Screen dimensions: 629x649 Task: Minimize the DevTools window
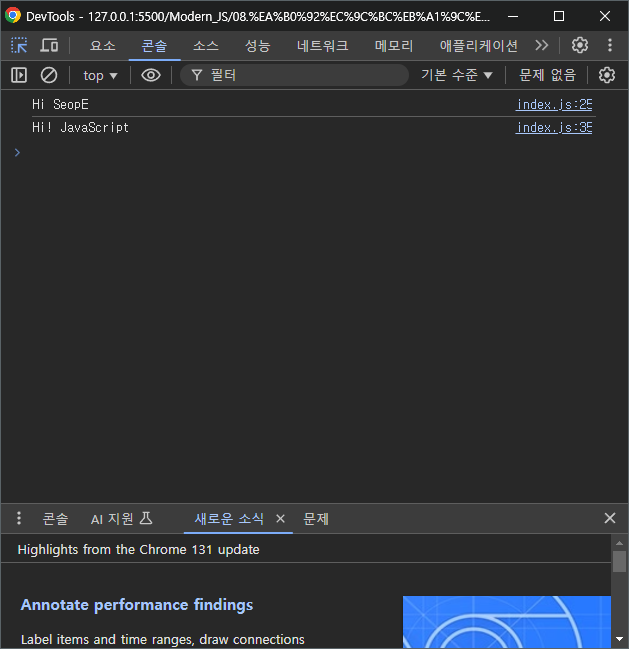point(513,16)
